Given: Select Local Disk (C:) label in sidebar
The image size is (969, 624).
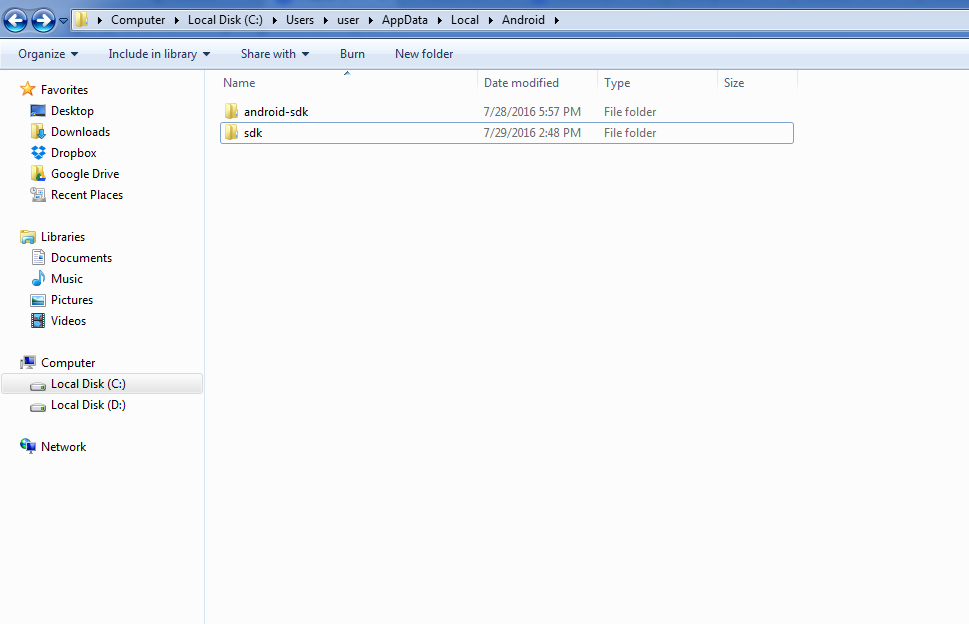Looking at the screenshot, I should point(88,384).
